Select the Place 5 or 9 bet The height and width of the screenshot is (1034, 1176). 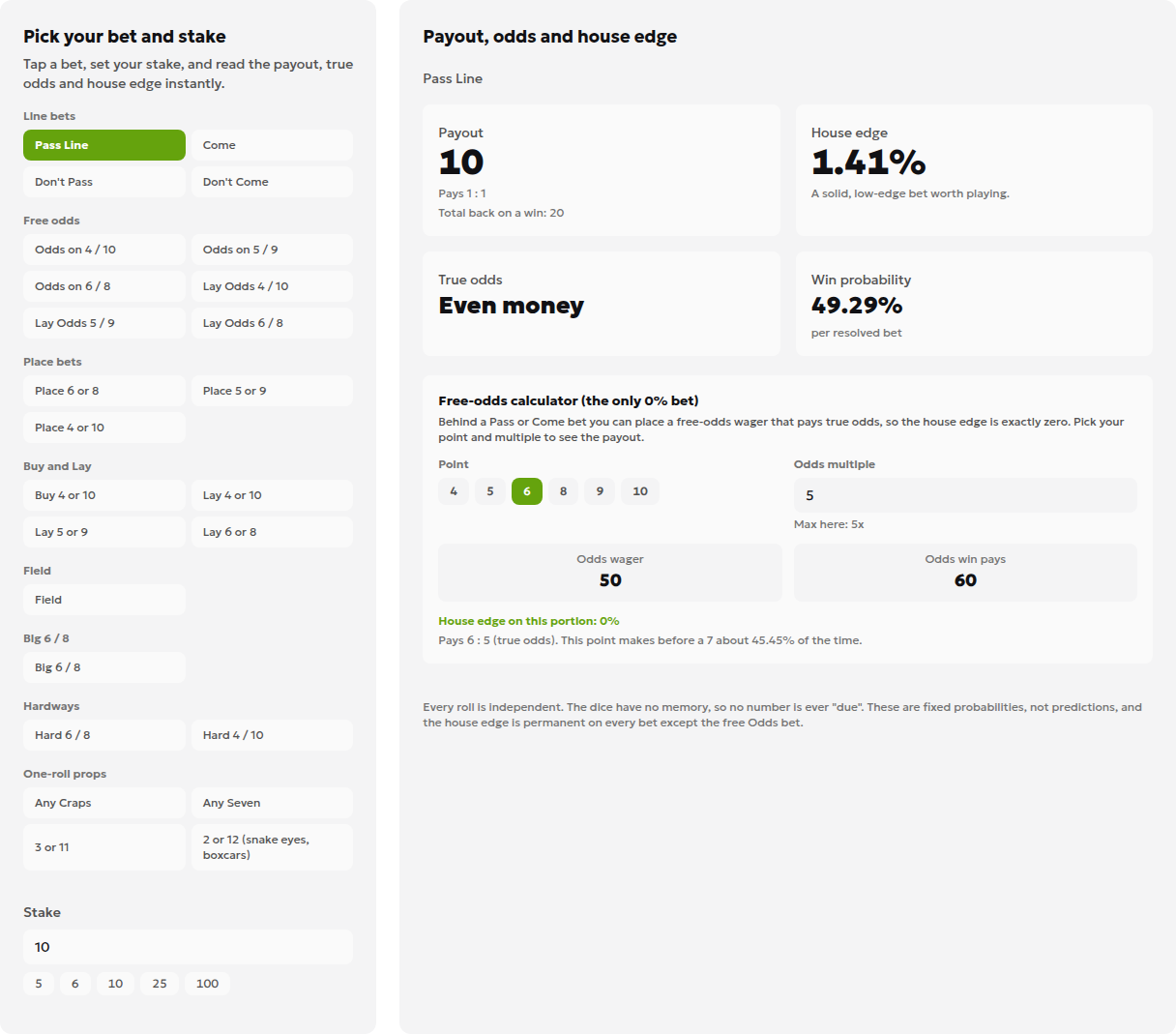click(x=272, y=391)
